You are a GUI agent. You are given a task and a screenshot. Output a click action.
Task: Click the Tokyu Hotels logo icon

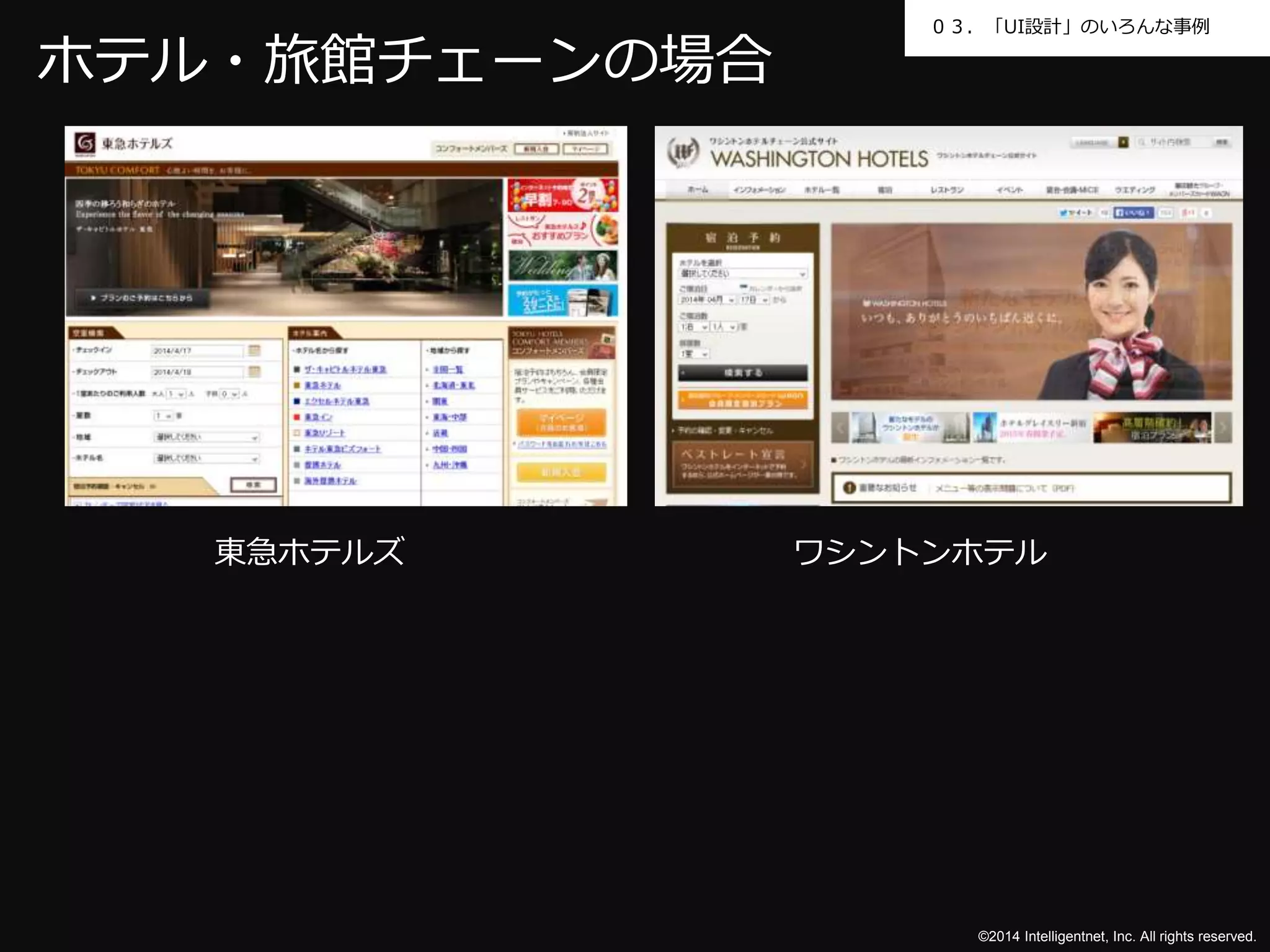(85, 144)
